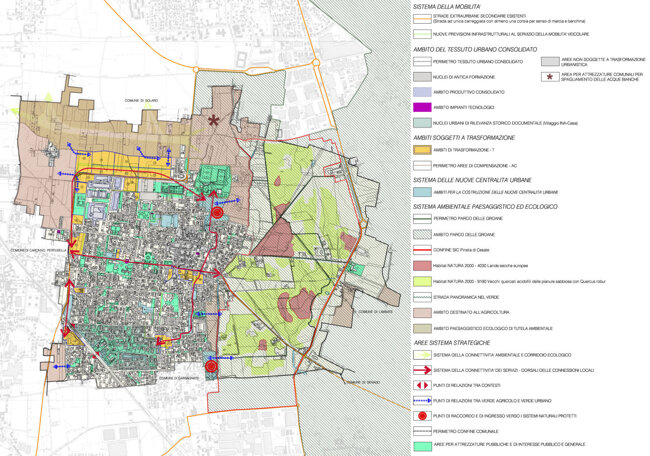Click the purple Ambito Impianti Tecnologici swatch
Image resolution: width=650 pixels, height=456 pixels.
422,105
